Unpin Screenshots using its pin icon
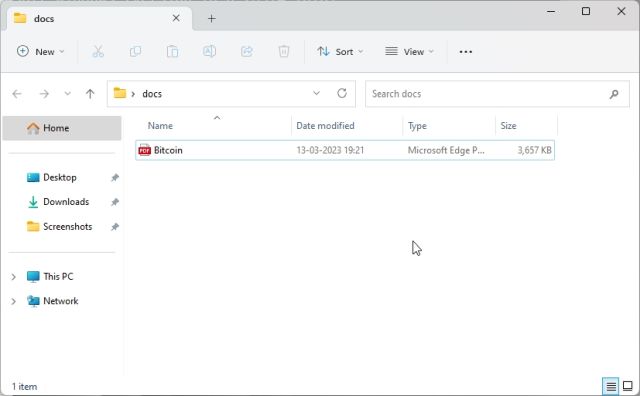The image size is (640, 396). point(115,227)
